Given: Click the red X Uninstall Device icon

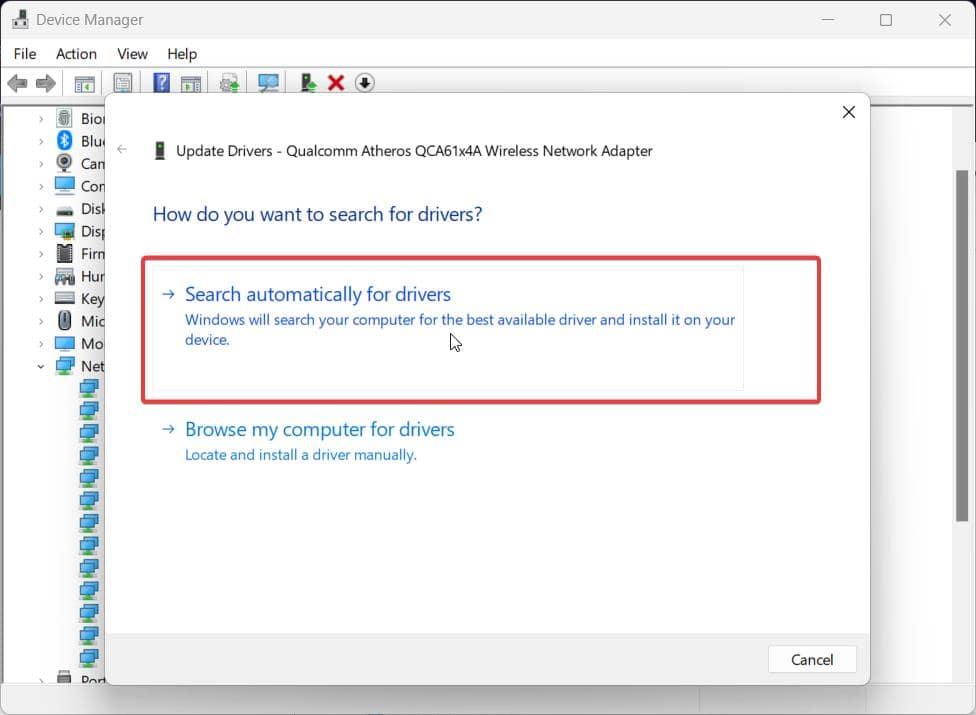Looking at the screenshot, I should 336,83.
